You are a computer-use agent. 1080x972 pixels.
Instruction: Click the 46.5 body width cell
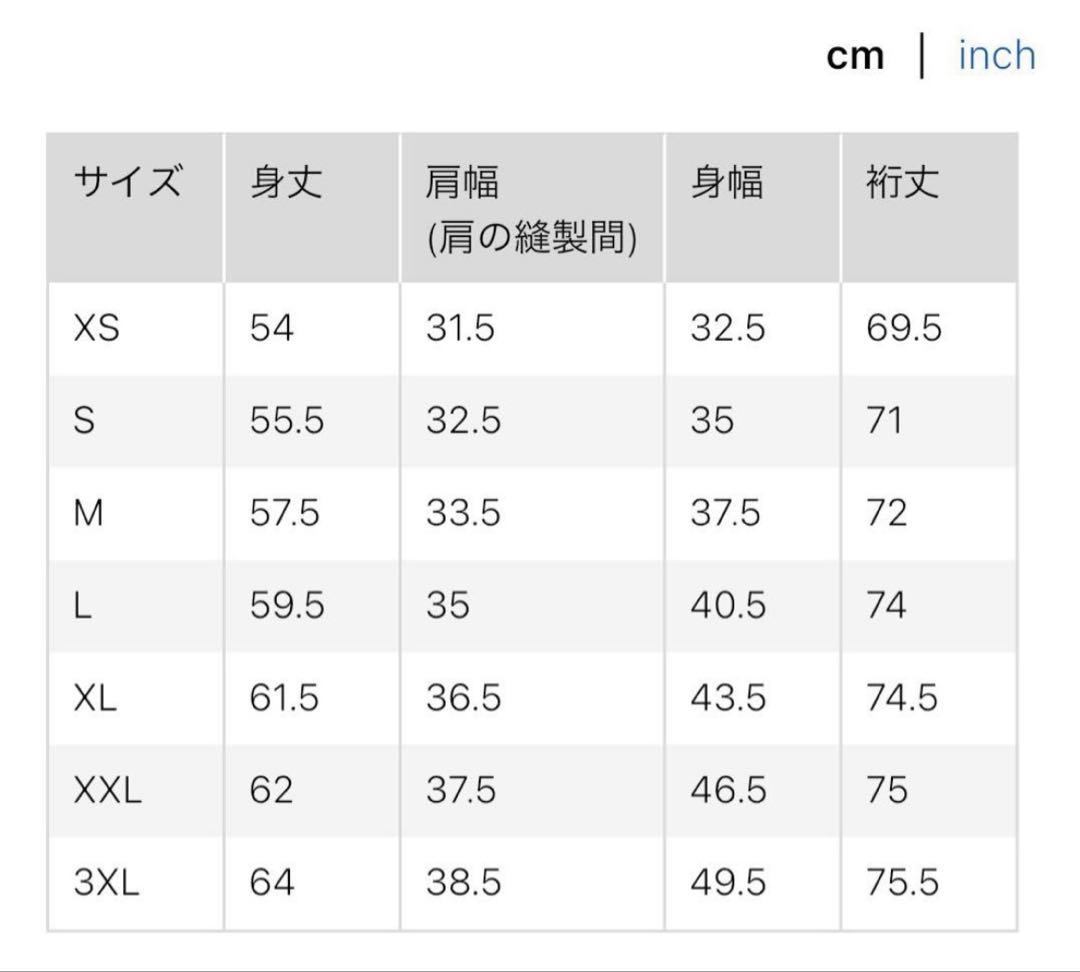click(x=727, y=791)
